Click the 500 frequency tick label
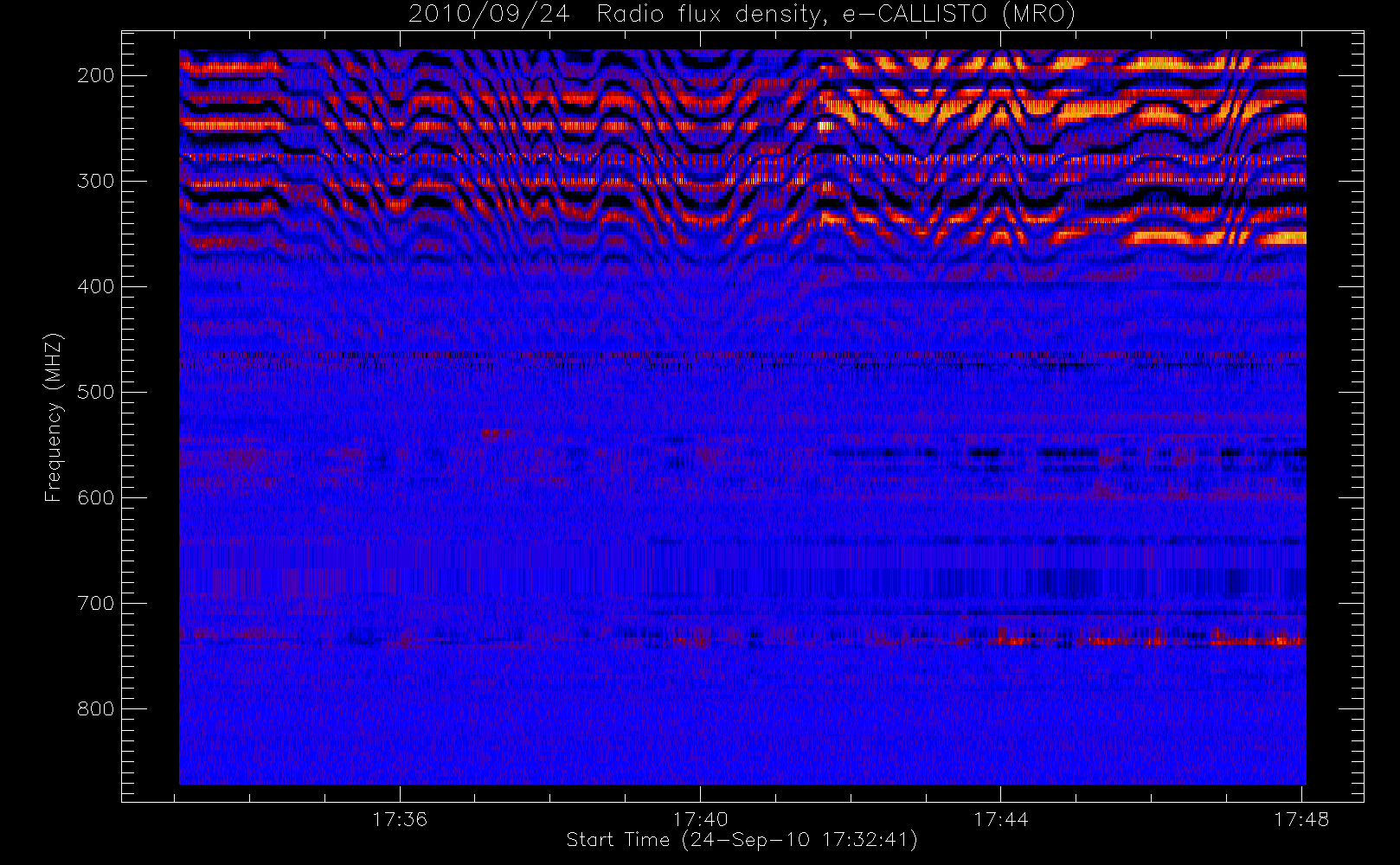This screenshot has height=865, width=1400. (95, 392)
